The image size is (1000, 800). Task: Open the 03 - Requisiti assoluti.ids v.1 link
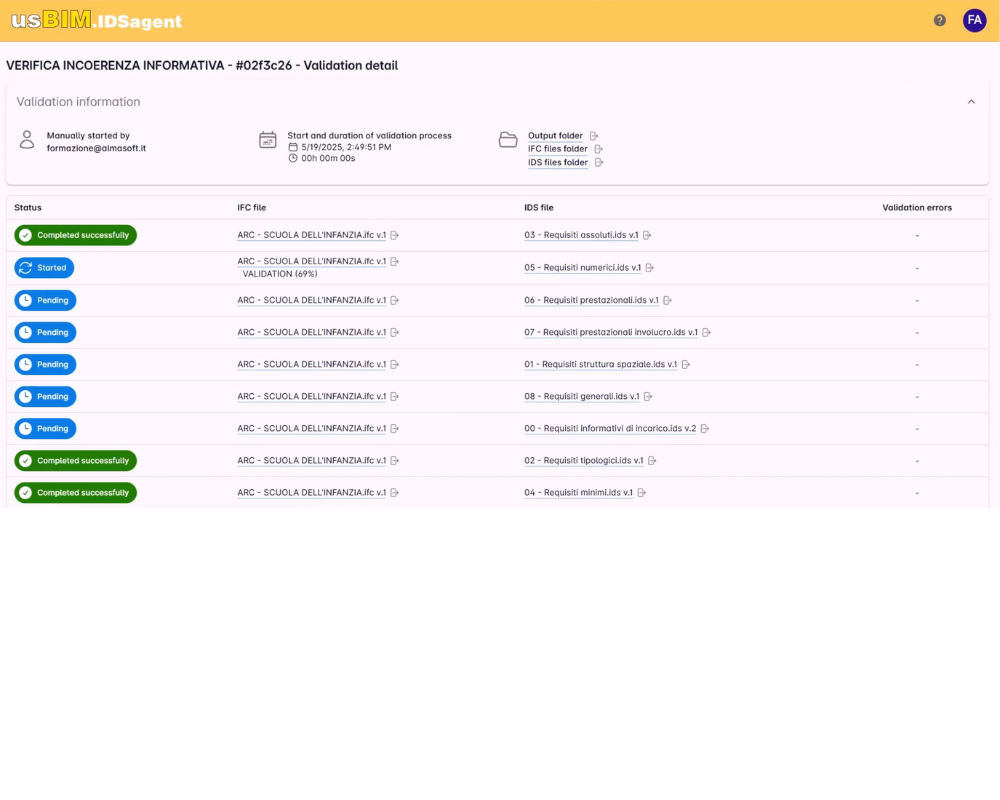click(581, 235)
